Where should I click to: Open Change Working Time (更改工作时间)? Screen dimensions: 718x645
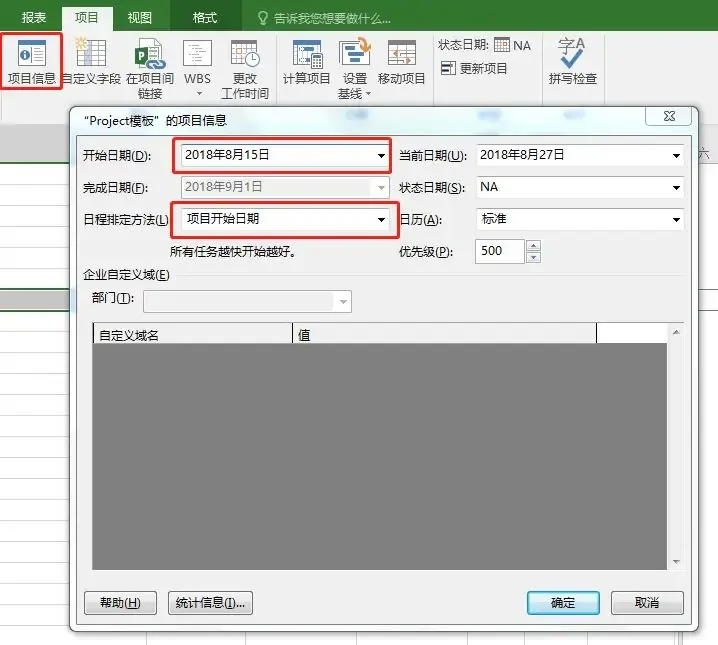pos(245,68)
